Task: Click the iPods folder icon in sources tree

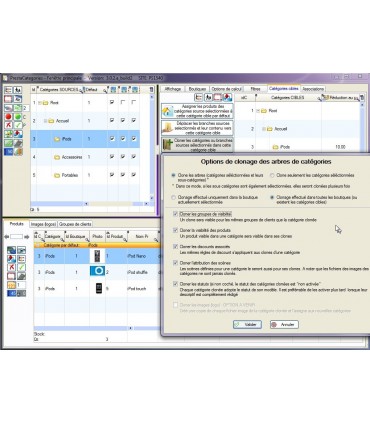Action: click(x=57, y=139)
